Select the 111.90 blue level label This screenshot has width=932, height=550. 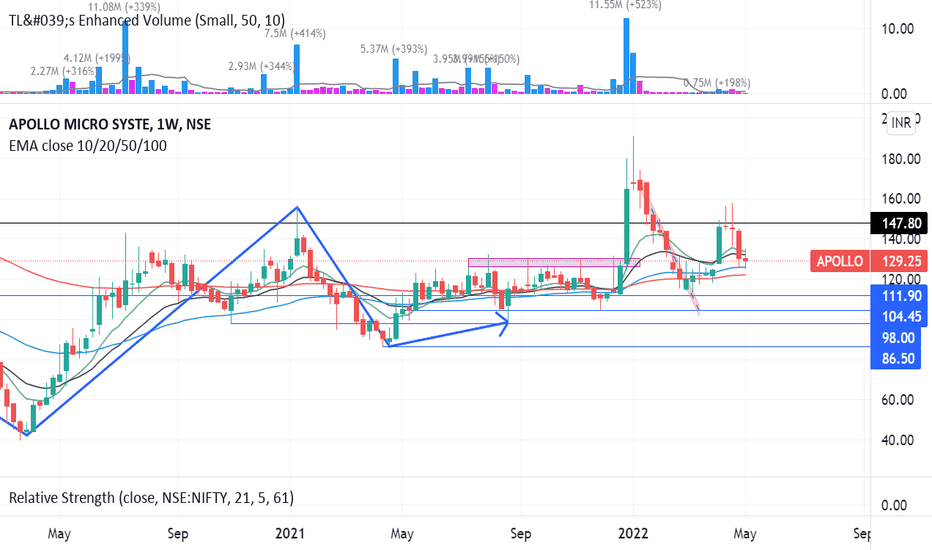point(901,296)
